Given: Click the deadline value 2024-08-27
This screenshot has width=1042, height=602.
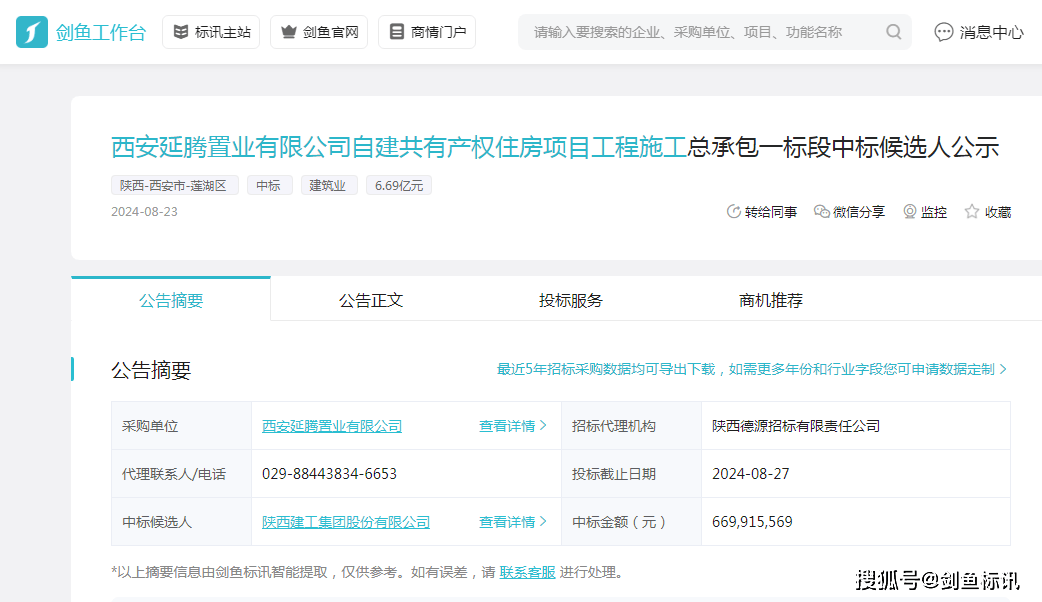Looking at the screenshot, I should (x=750, y=474).
